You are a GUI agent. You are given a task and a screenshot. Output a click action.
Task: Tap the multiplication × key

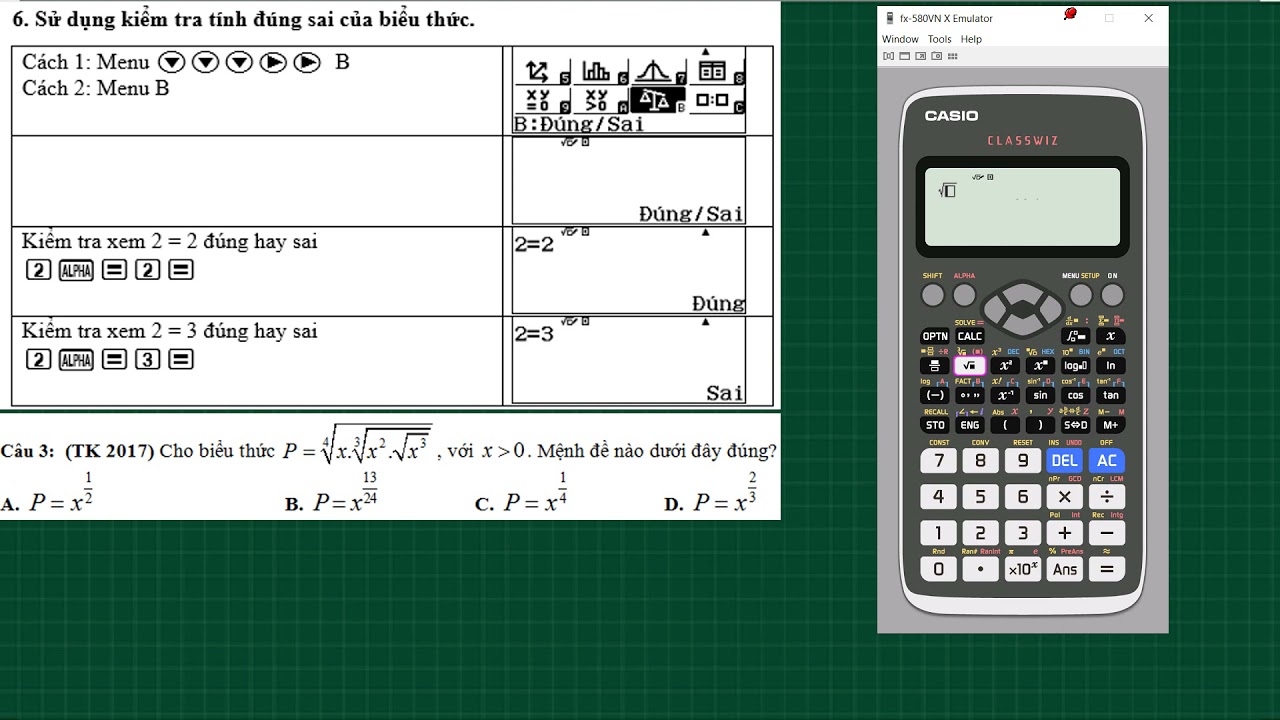pos(1064,497)
